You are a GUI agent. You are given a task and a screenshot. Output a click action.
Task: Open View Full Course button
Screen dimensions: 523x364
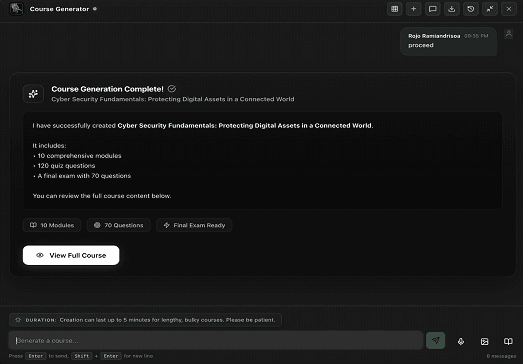pyautogui.click(x=71, y=255)
